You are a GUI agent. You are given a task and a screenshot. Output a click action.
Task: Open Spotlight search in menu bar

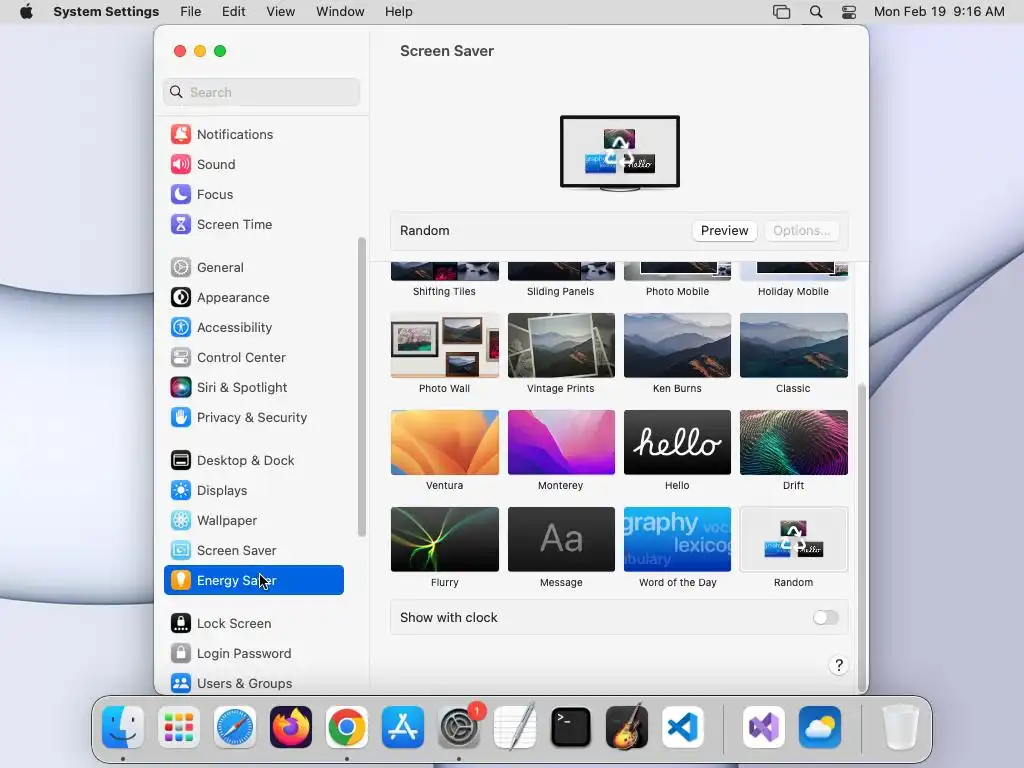816,12
